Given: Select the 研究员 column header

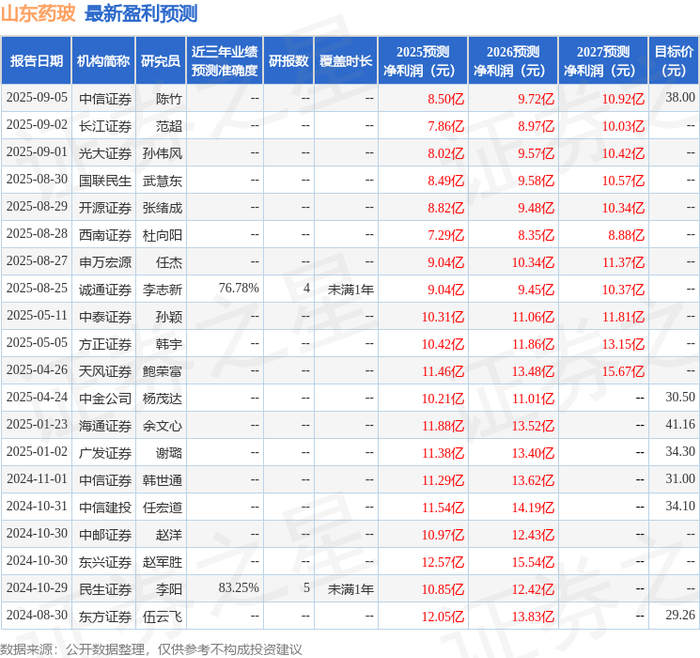Looking at the screenshot, I should point(161,61).
